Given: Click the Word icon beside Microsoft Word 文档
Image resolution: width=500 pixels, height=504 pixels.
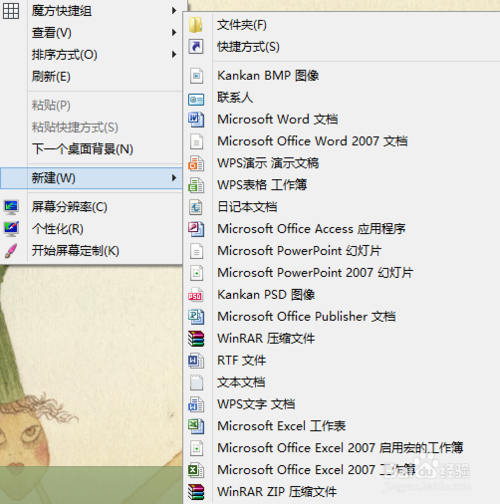Looking at the screenshot, I should click(x=196, y=120).
